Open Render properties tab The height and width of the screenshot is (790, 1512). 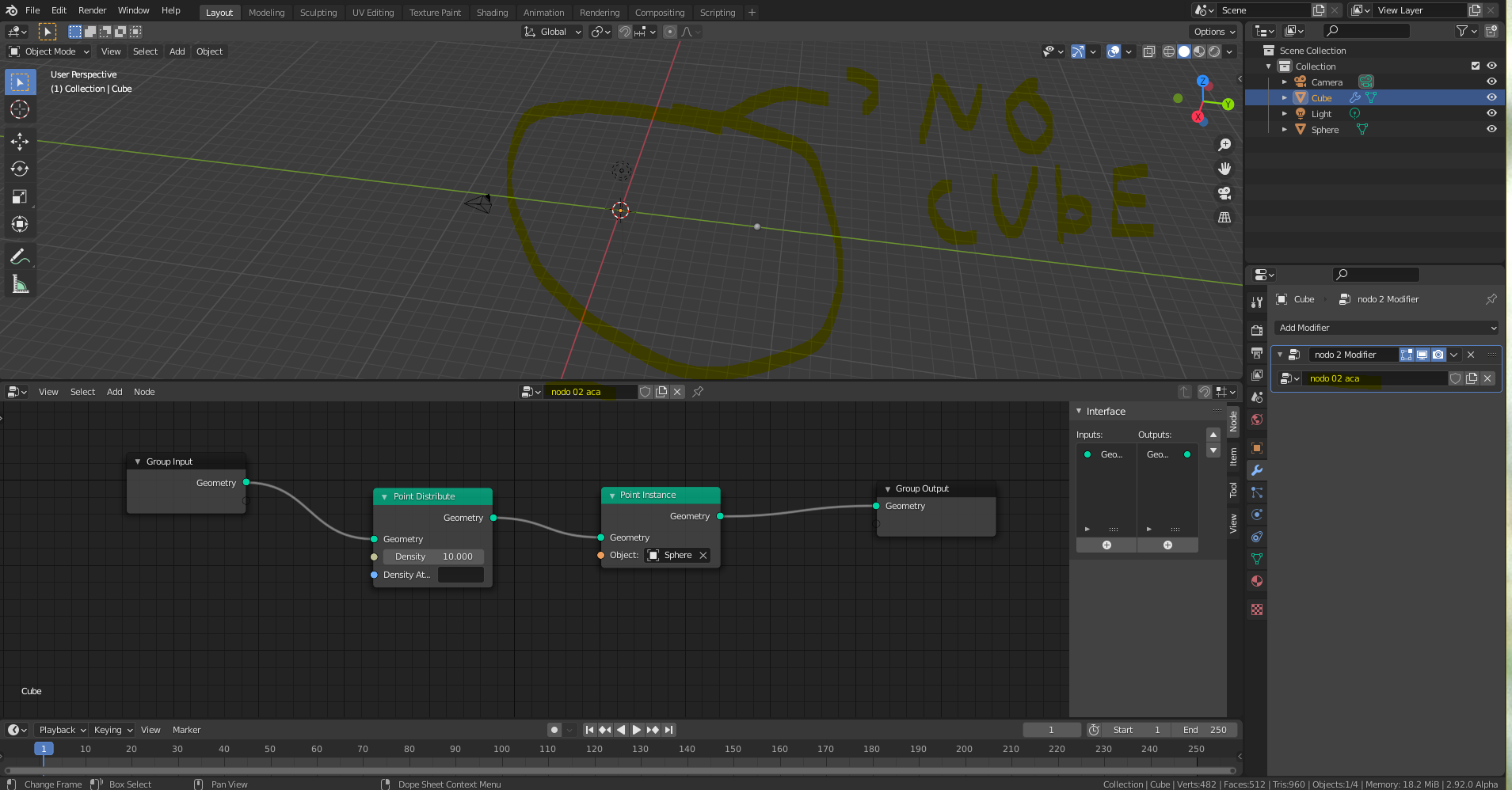(1257, 331)
